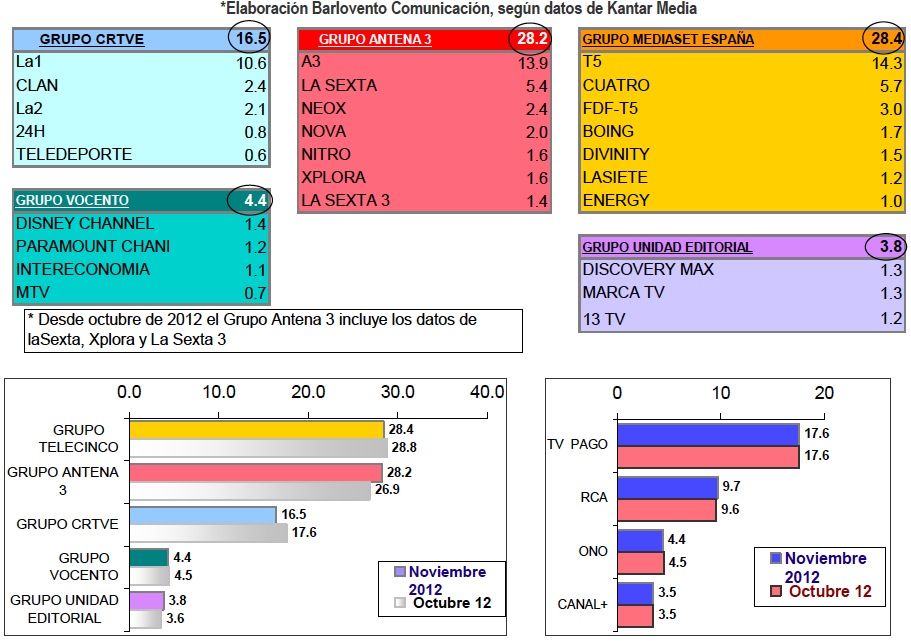Click the T5 row label

592,62
